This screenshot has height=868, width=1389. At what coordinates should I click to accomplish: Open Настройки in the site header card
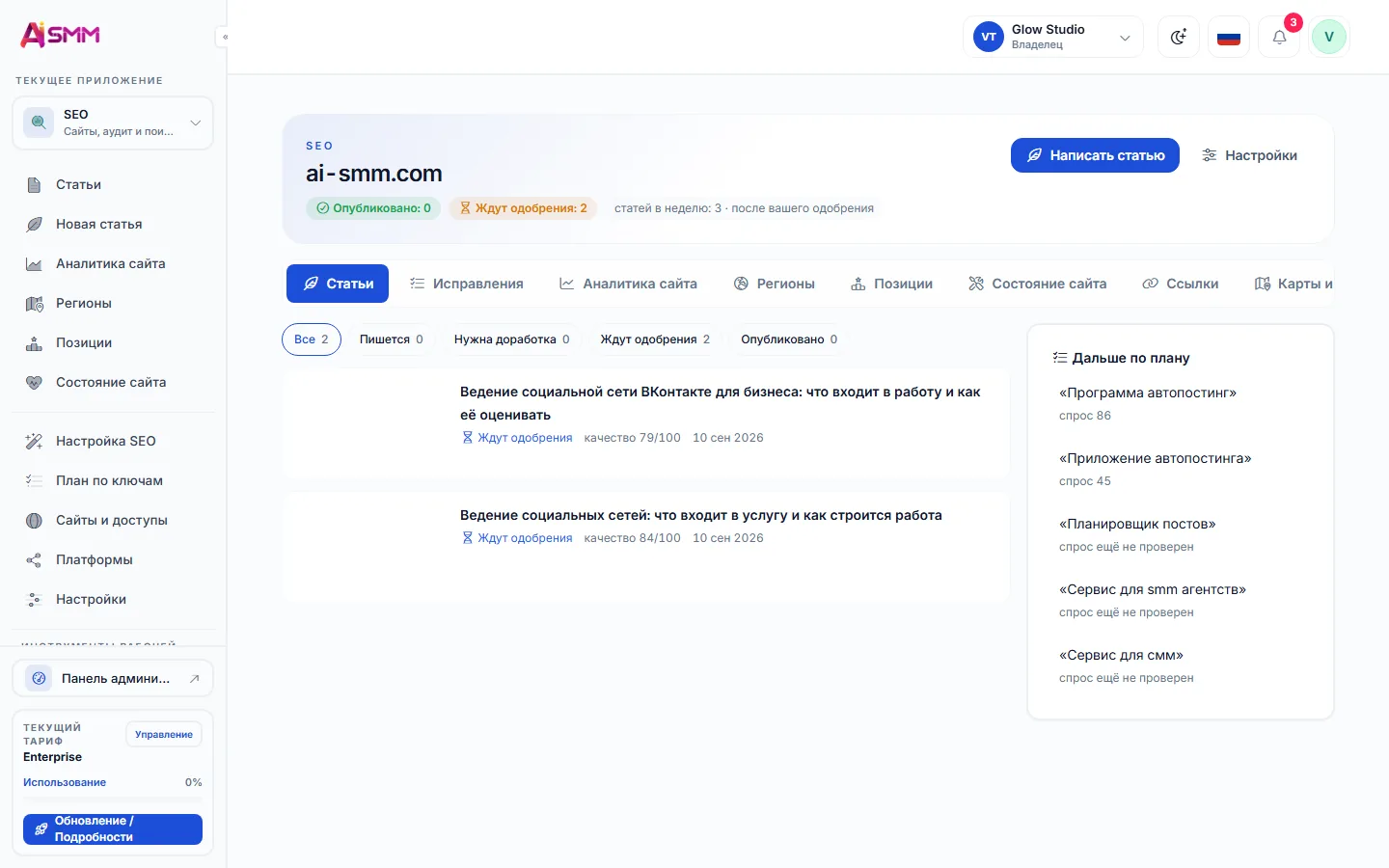1249,155
